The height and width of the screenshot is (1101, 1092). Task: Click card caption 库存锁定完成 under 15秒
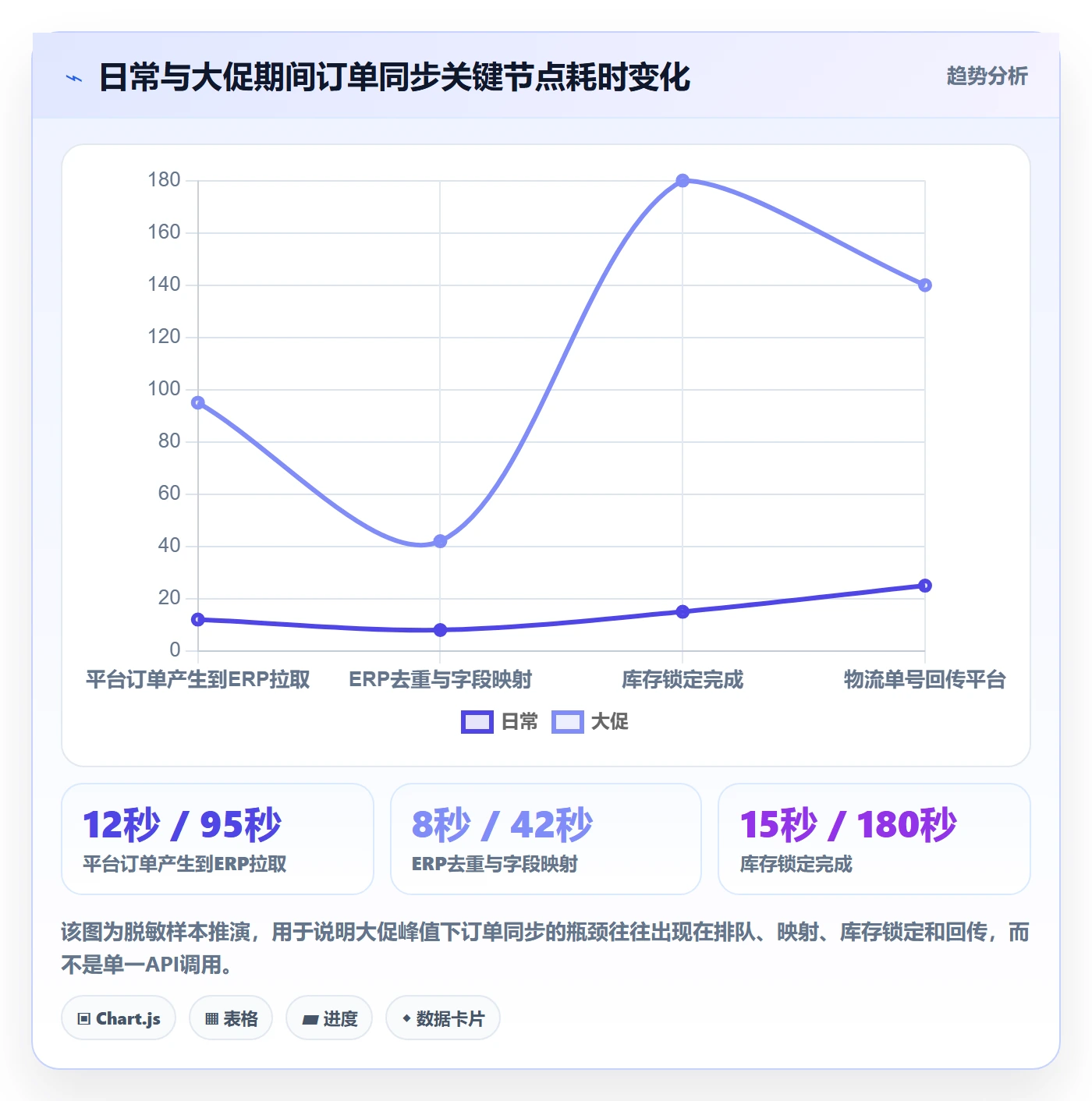coord(796,864)
